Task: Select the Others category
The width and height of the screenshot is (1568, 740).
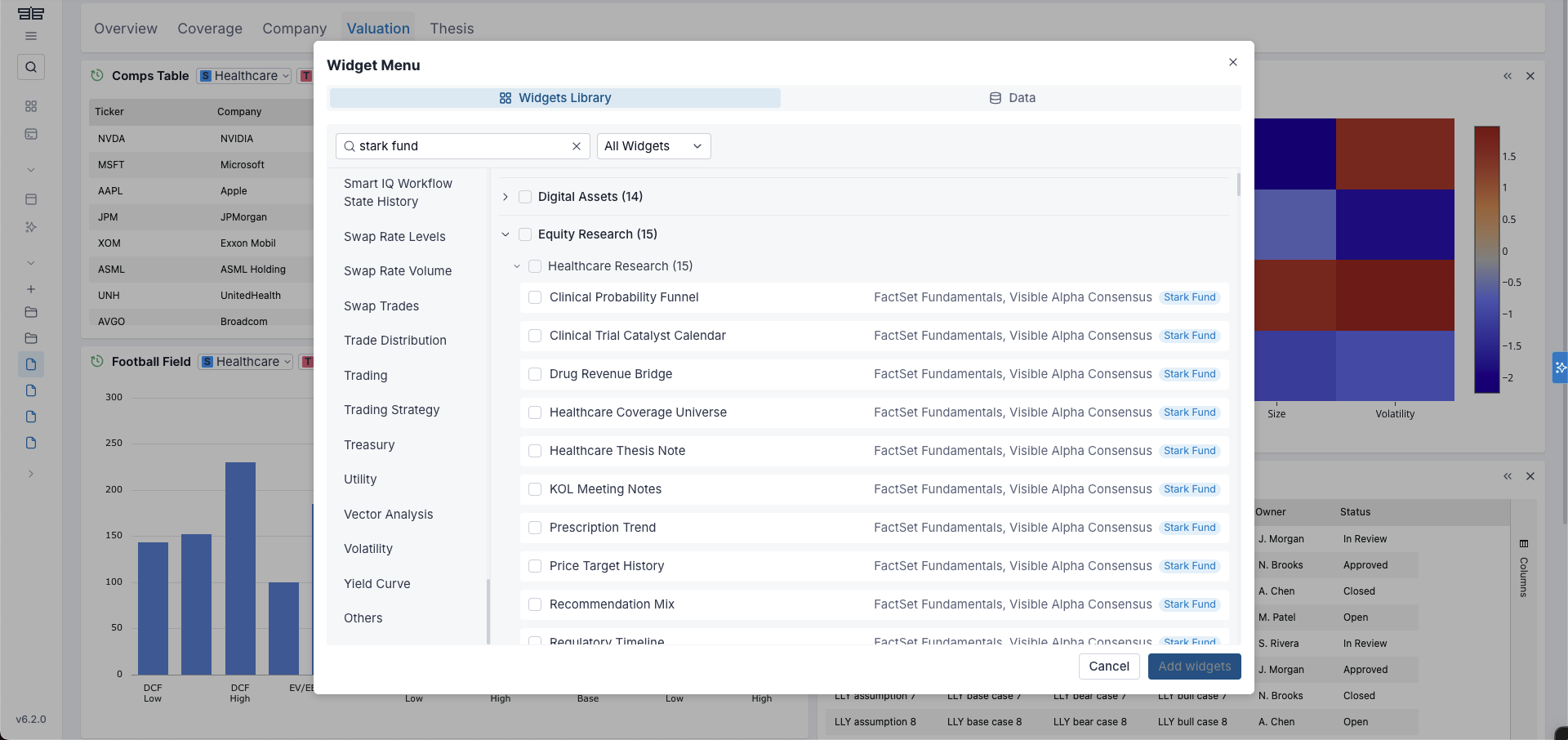Action: coord(363,618)
